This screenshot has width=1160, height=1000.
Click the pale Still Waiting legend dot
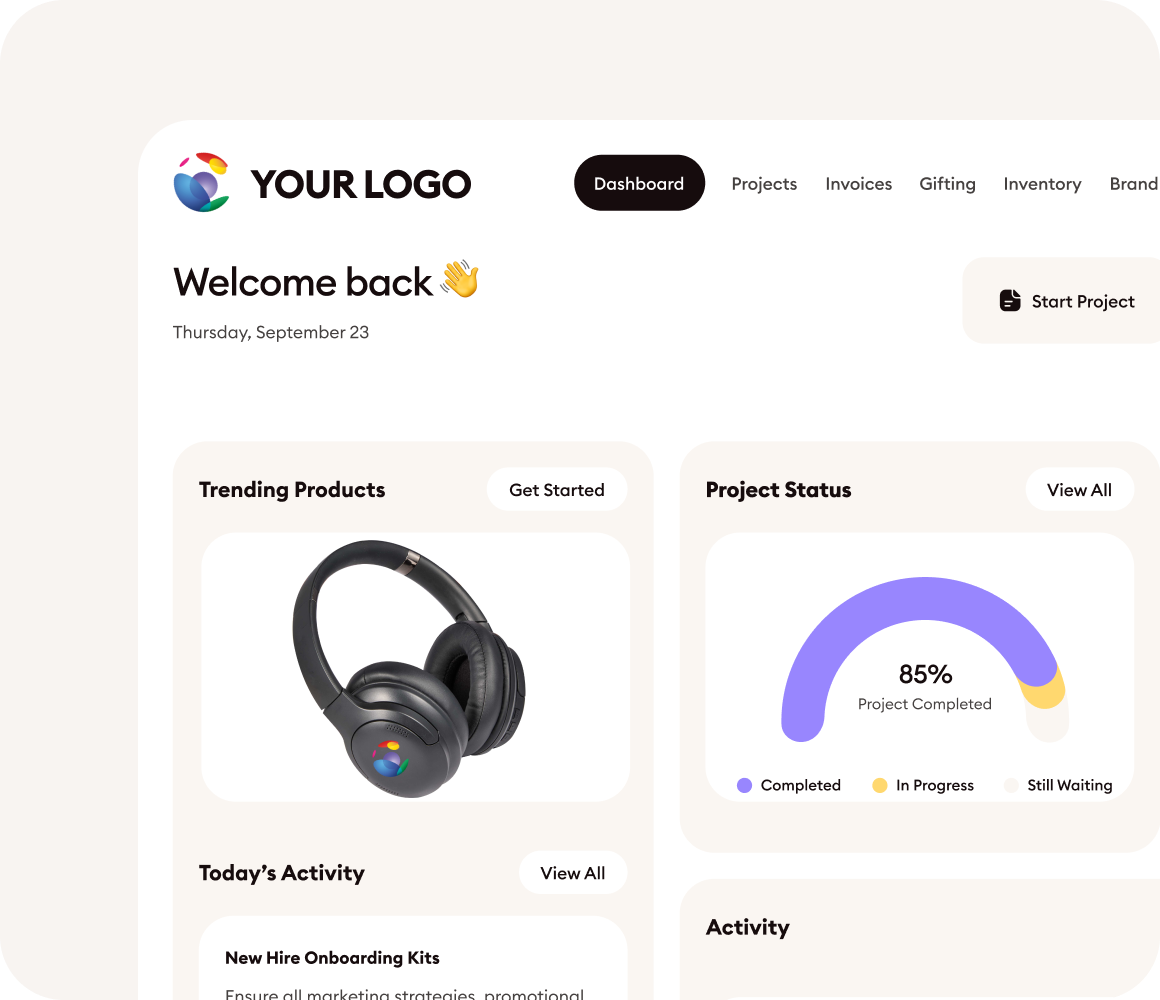coord(1011,786)
